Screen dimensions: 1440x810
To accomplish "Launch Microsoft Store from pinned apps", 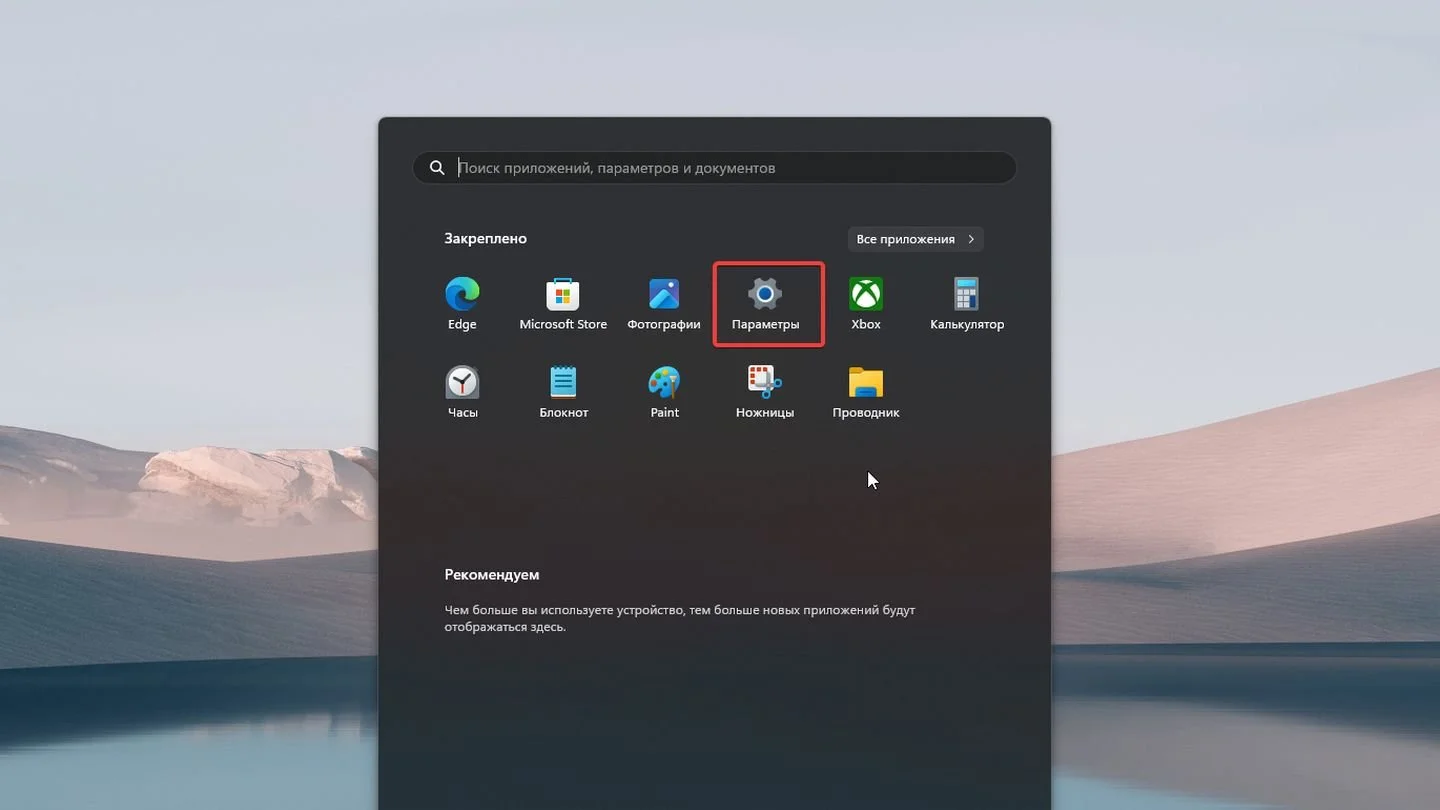I will [563, 304].
